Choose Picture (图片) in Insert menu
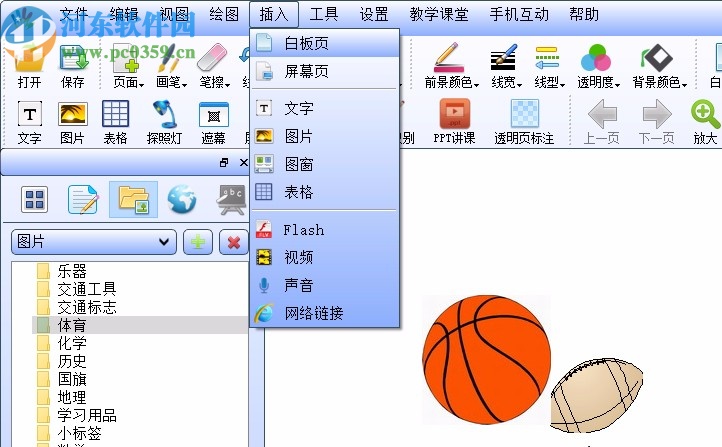The height and width of the screenshot is (447, 722). click(325, 136)
